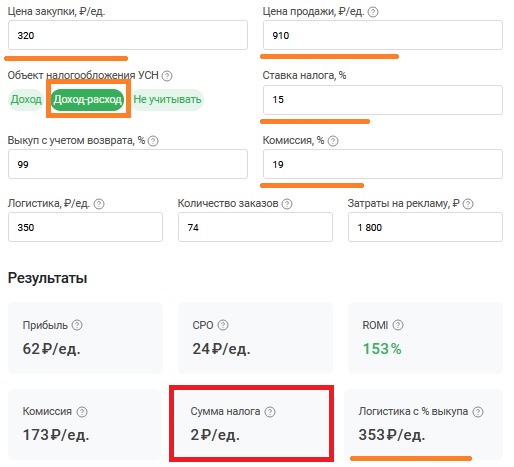Click the help icon next to Прибыль result
514x467 pixels.
(77, 325)
